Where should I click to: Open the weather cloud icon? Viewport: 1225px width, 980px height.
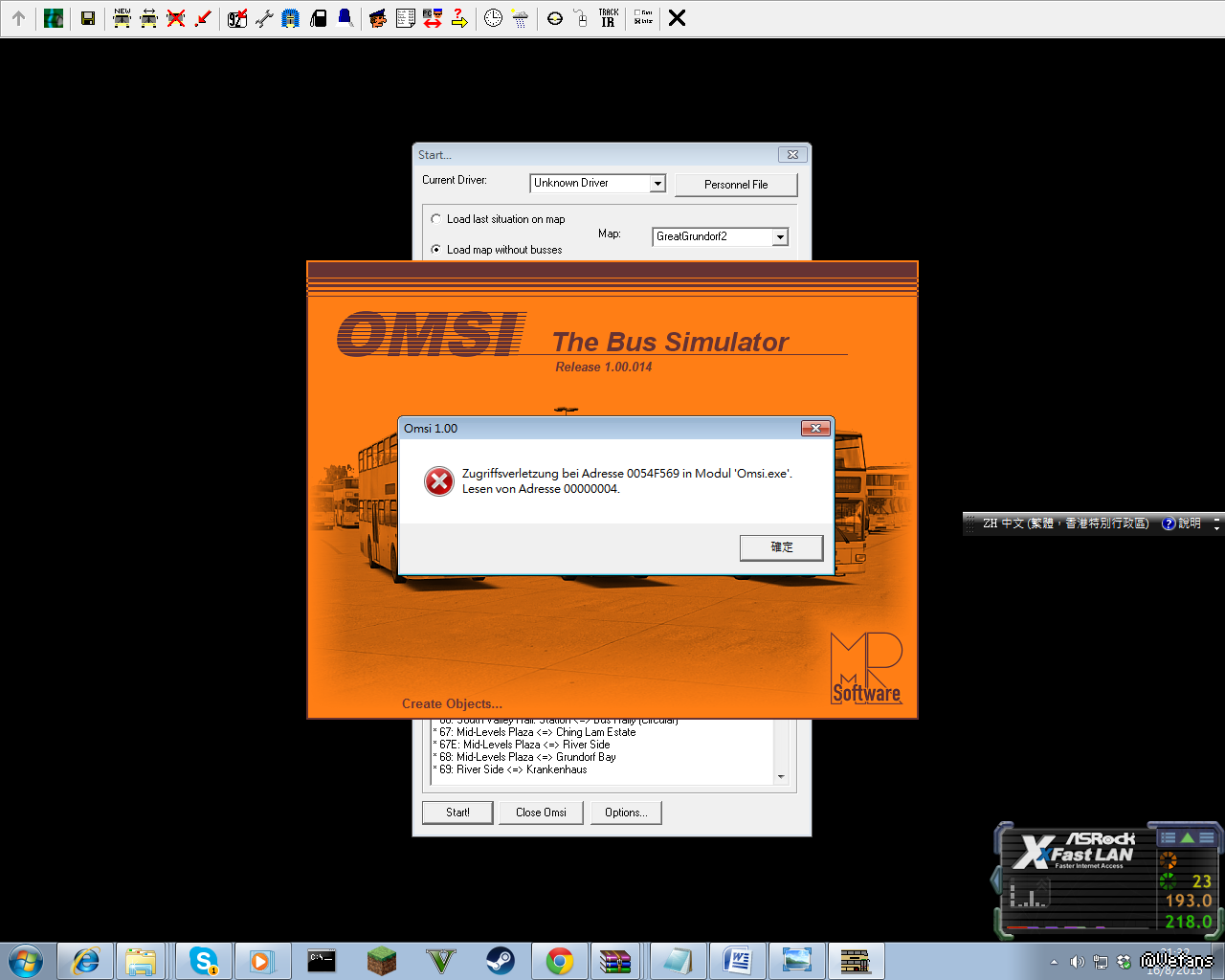[521, 18]
